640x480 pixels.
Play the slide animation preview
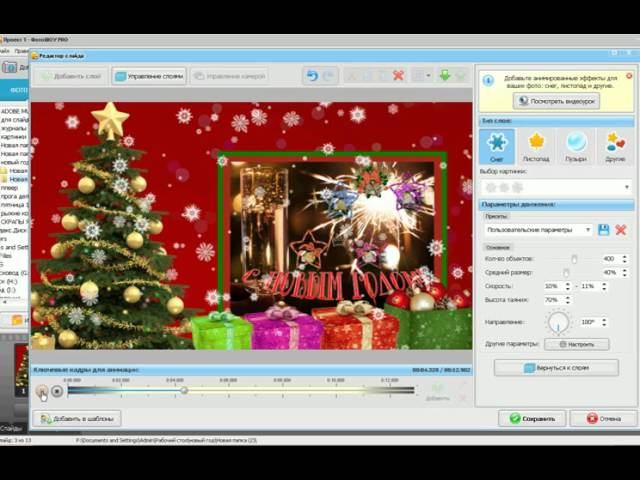pyautogui.click(x=42, y=391)
